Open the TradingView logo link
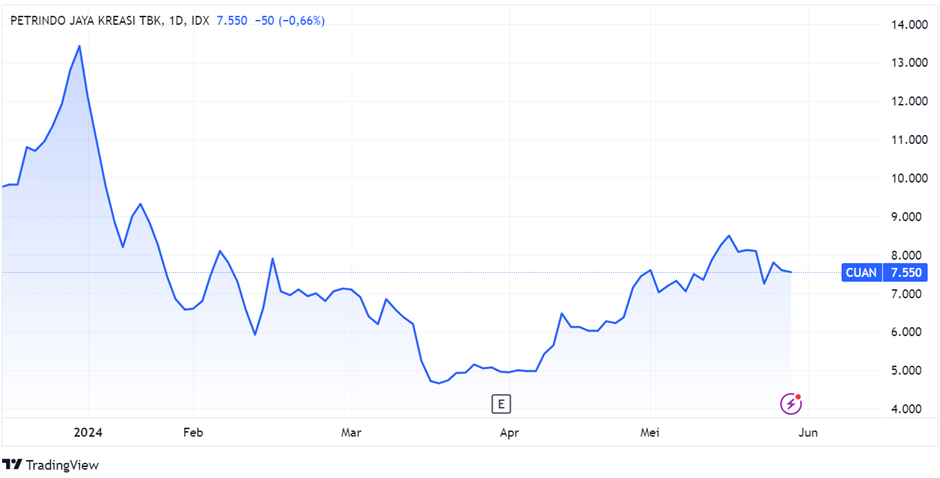 50,465
